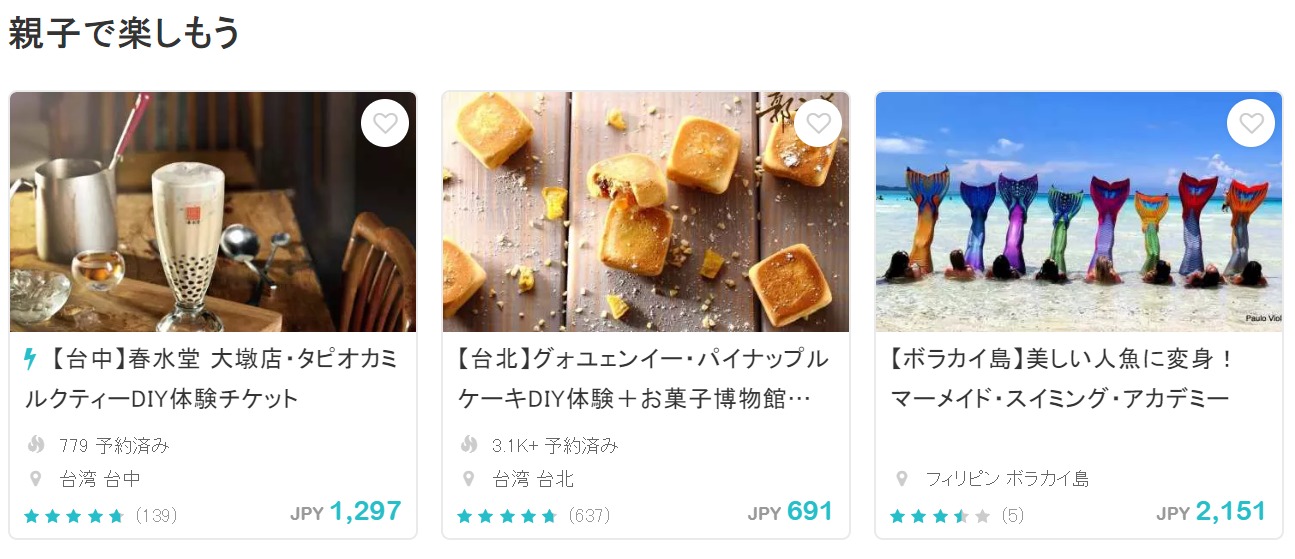Toggle heart on pineapple cake DIY card
The width and height of the screenshot is (1295, 559).
[818, 123]
